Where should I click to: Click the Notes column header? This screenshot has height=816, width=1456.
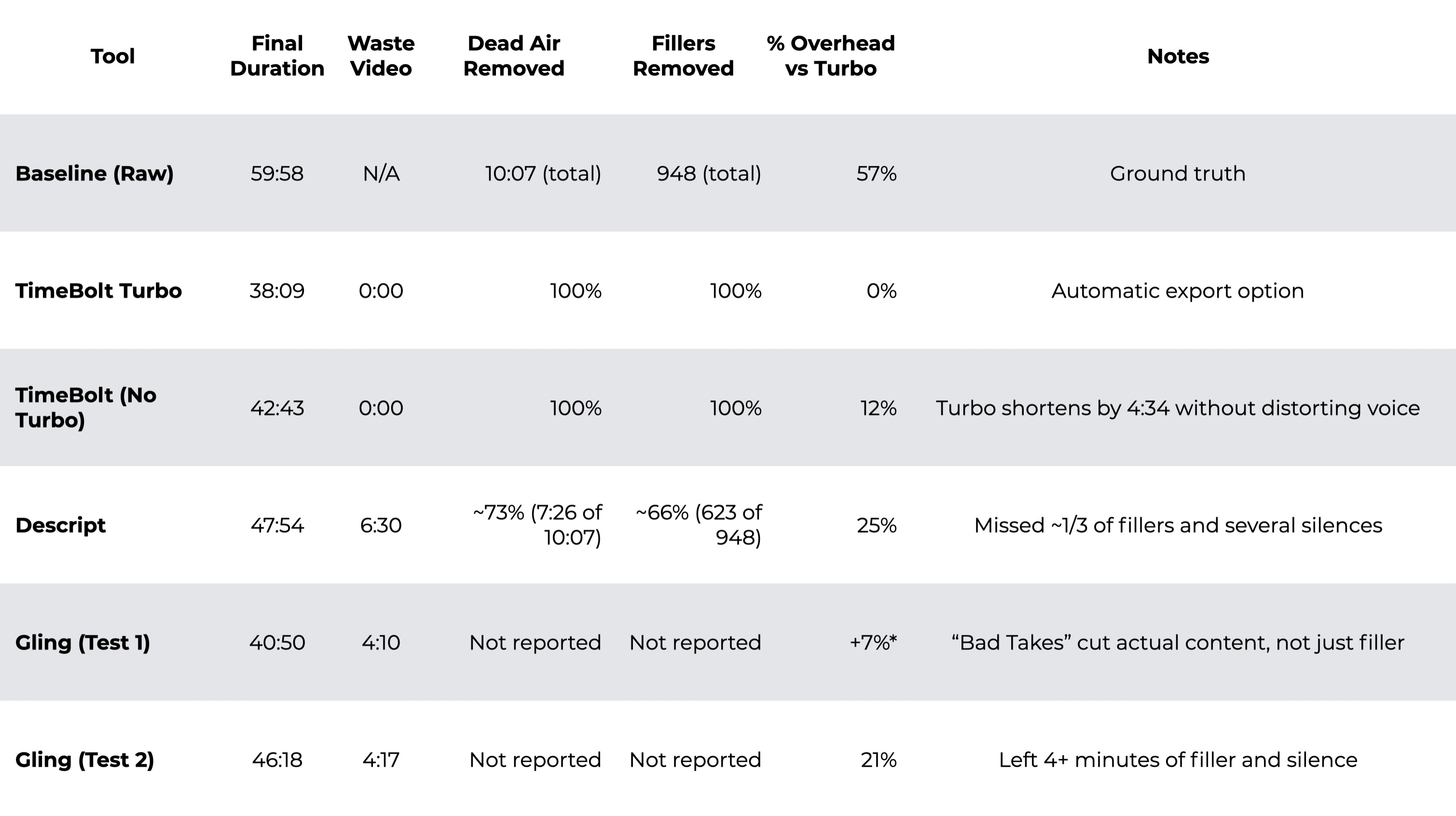click(x=1178, y=56)
